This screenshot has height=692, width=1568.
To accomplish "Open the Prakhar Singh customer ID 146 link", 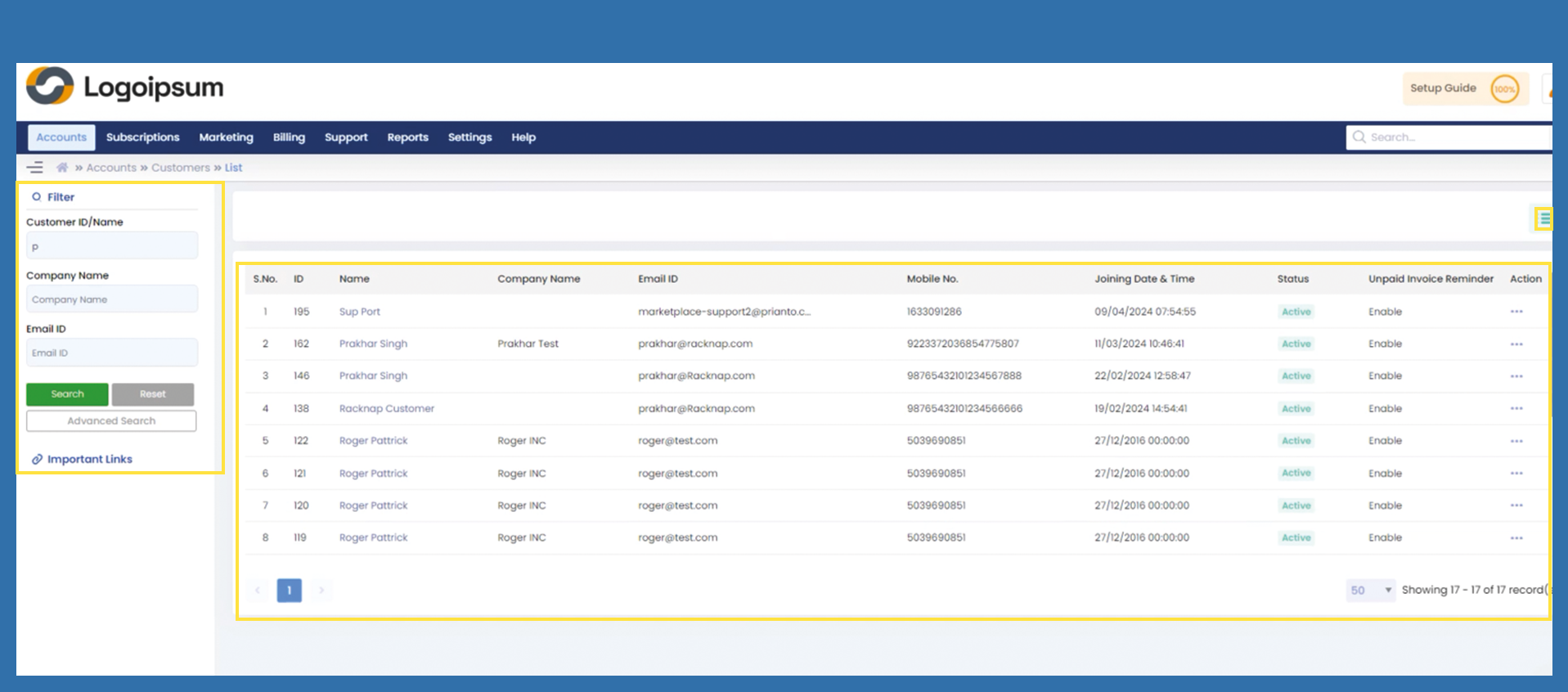I will pos(373,376).
